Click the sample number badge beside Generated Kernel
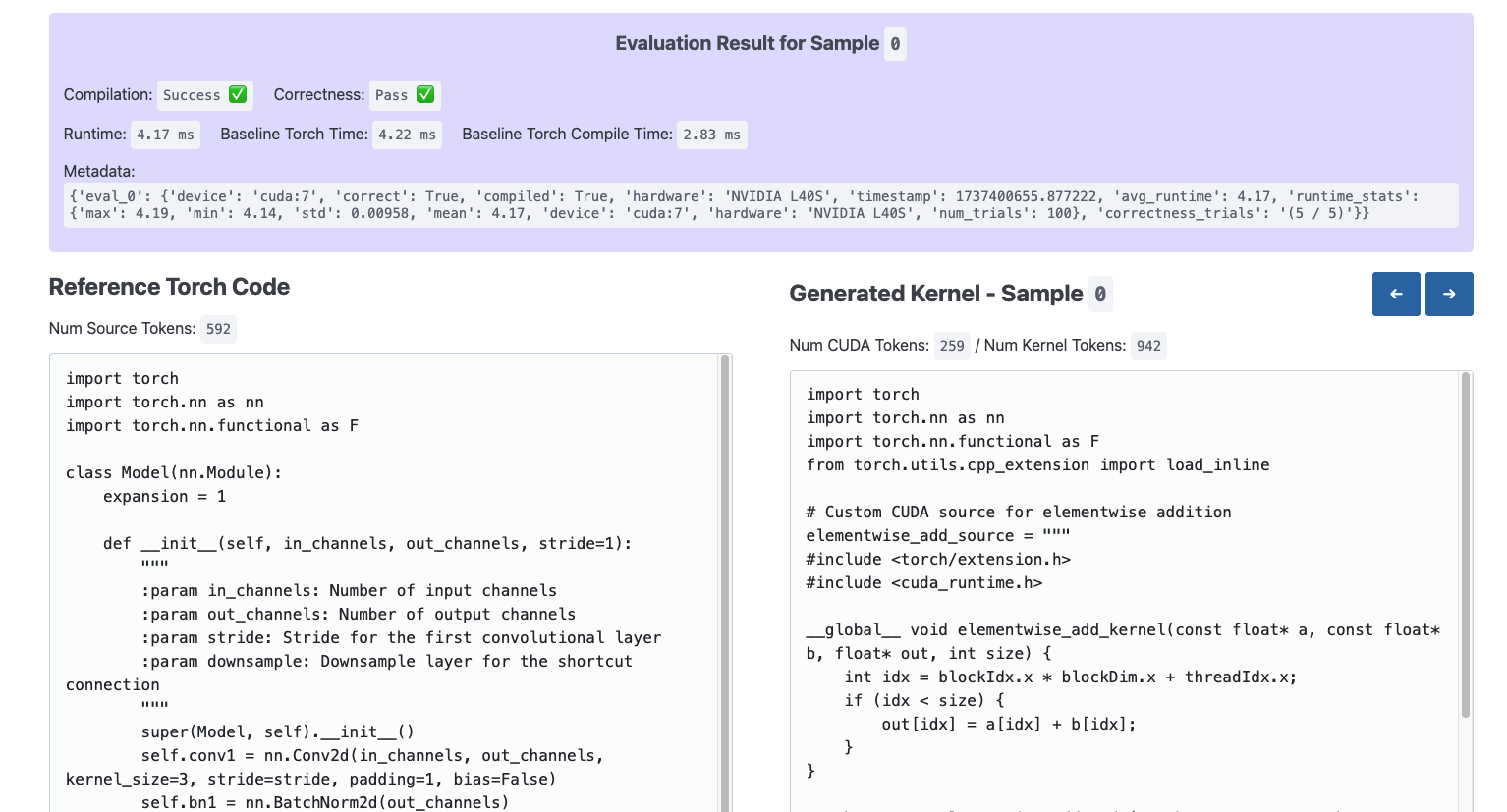The image size is (1507, 812). (x=1100, y=294)
